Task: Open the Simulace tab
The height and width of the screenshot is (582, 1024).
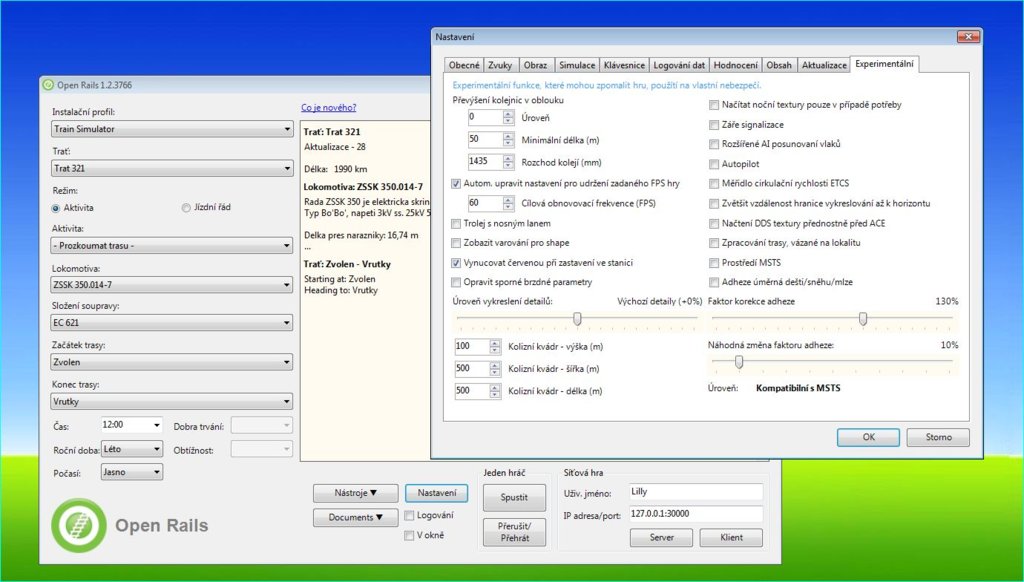Action: pos(577,65)
